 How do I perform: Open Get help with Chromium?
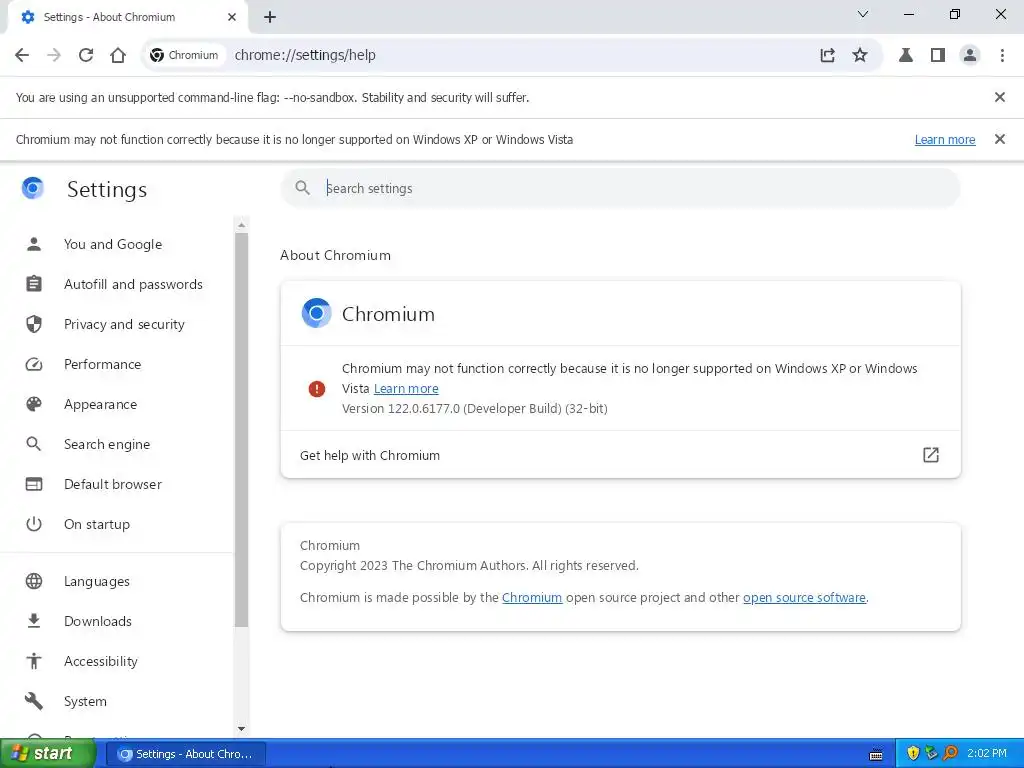(x=620, y=455)
